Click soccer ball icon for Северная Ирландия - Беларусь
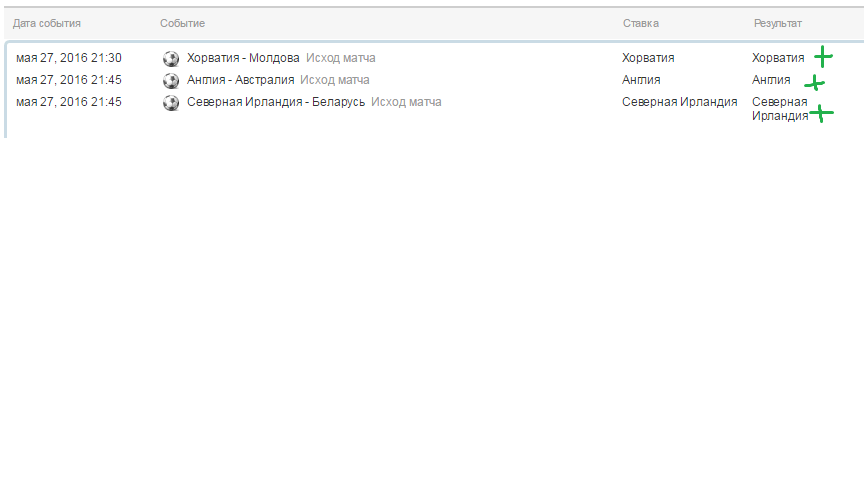 click(171, 102)
